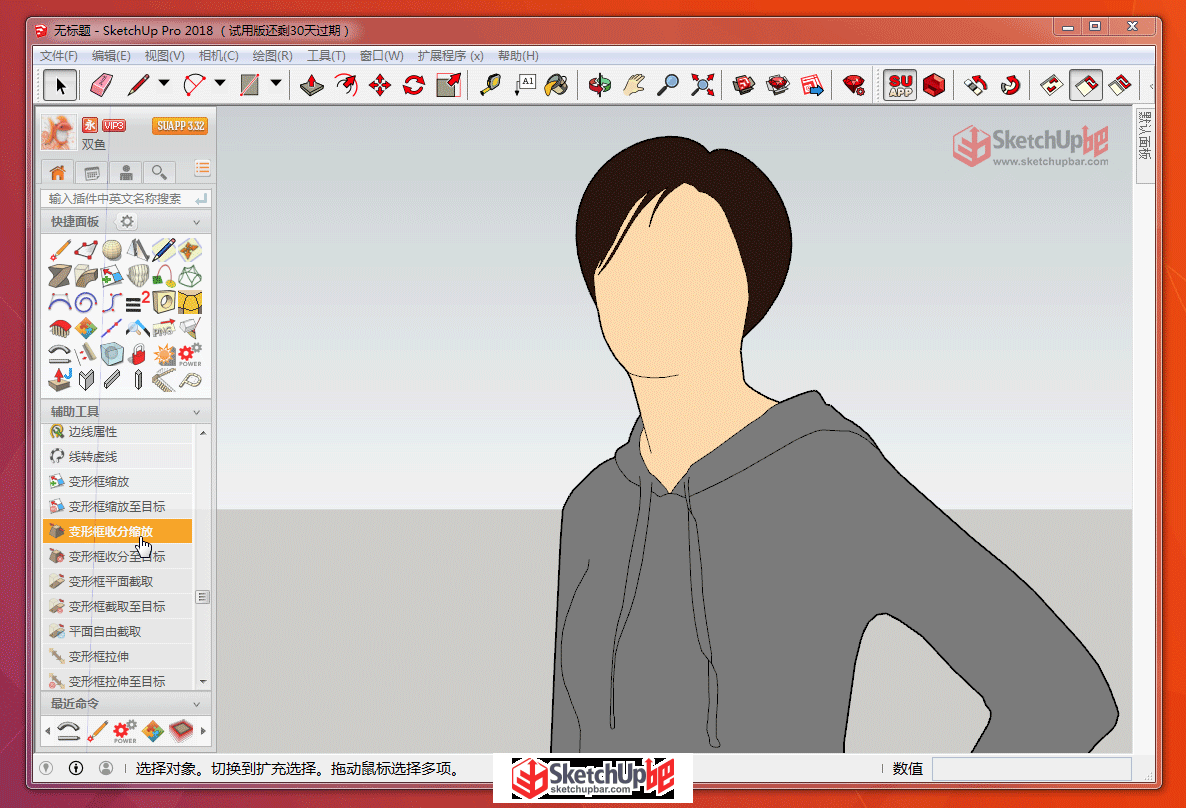Open Rectangle tool dropdown arrow
1186x808 pixels.
(x=276, y=83)
